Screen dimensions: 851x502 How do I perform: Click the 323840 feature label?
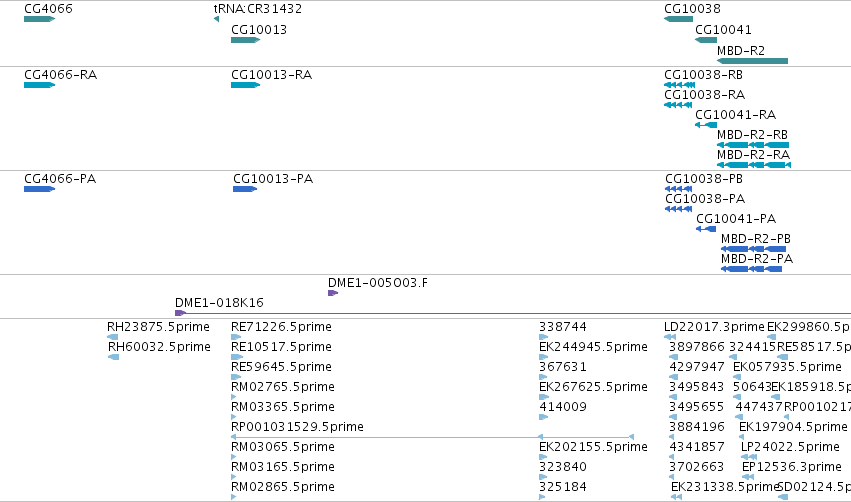563,467
